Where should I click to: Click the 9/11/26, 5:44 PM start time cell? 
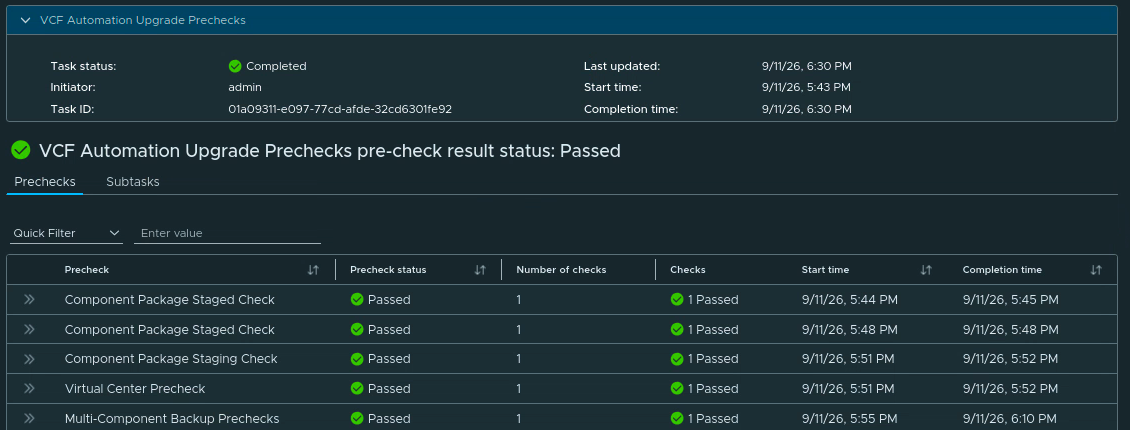click(850, 300)
